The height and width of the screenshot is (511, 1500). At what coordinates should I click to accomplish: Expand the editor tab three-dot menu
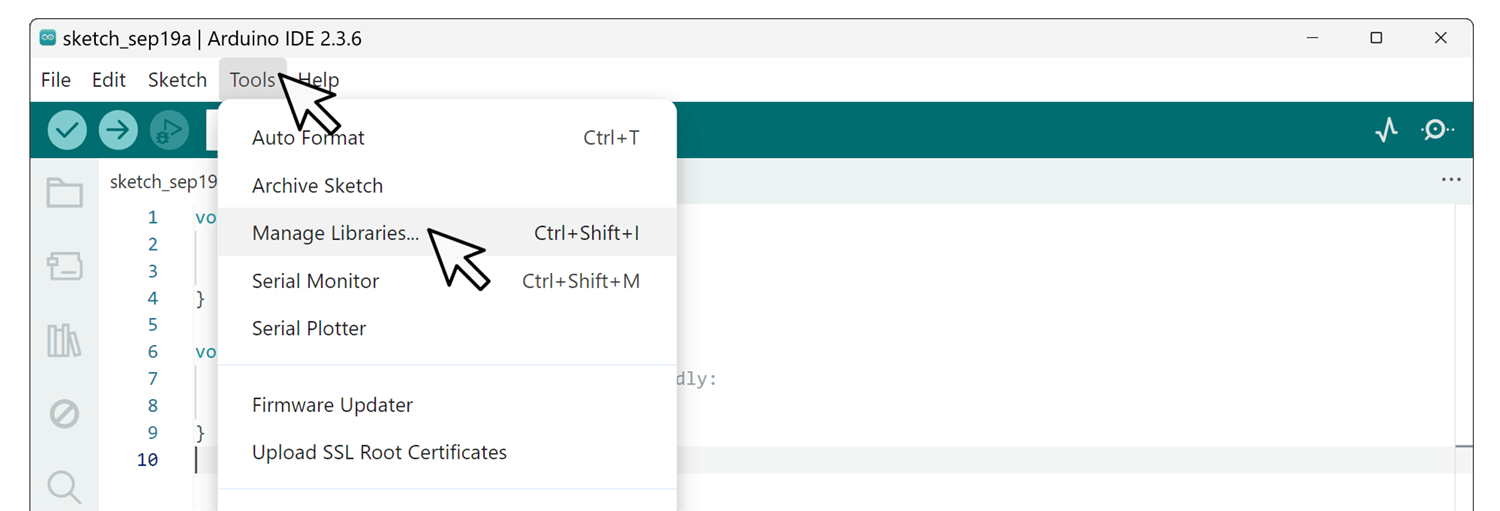click(x=1451, y=180)
